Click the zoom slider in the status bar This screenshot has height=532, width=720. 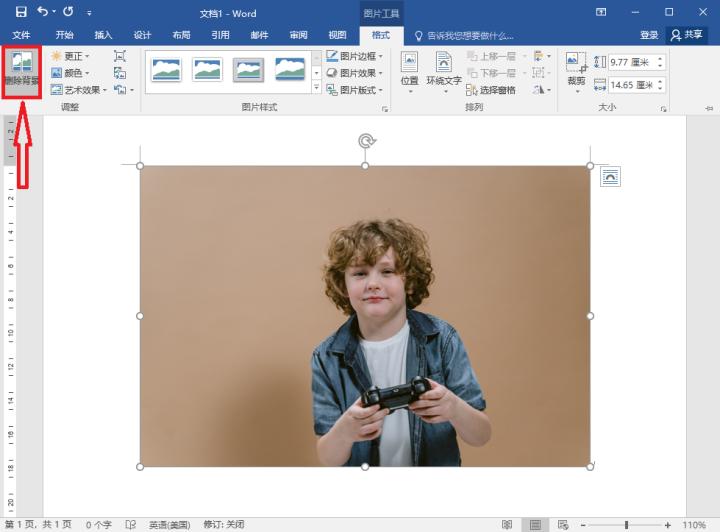[x=627, y=524]
